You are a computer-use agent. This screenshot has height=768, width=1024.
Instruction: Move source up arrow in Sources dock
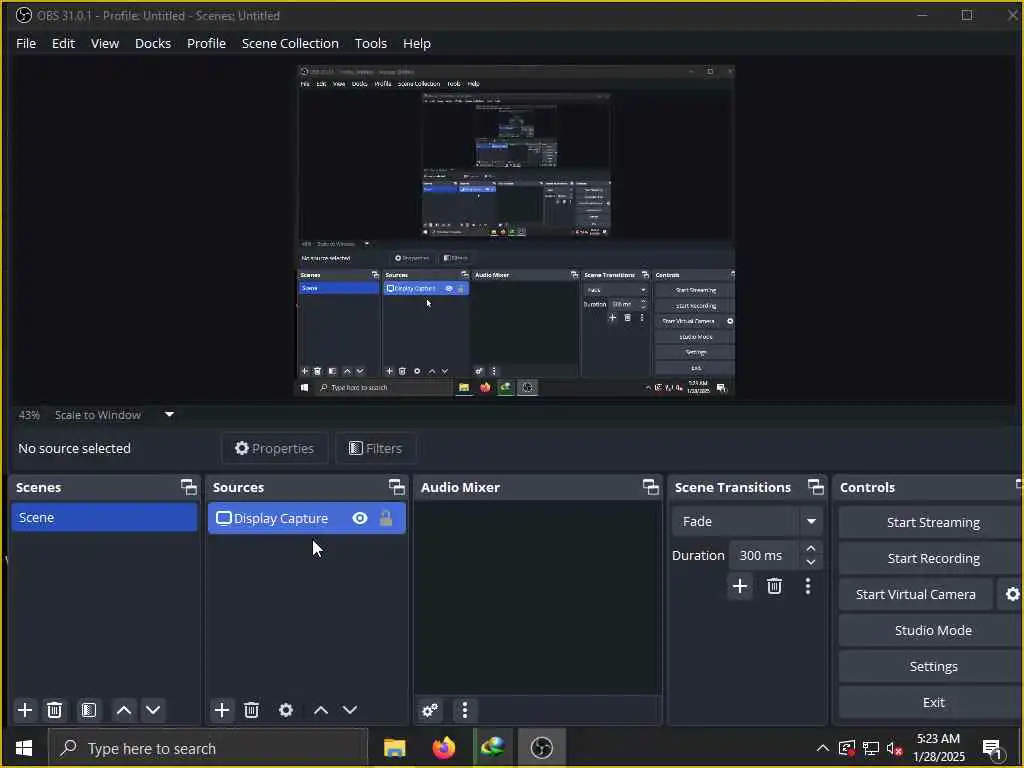point(321,710)
